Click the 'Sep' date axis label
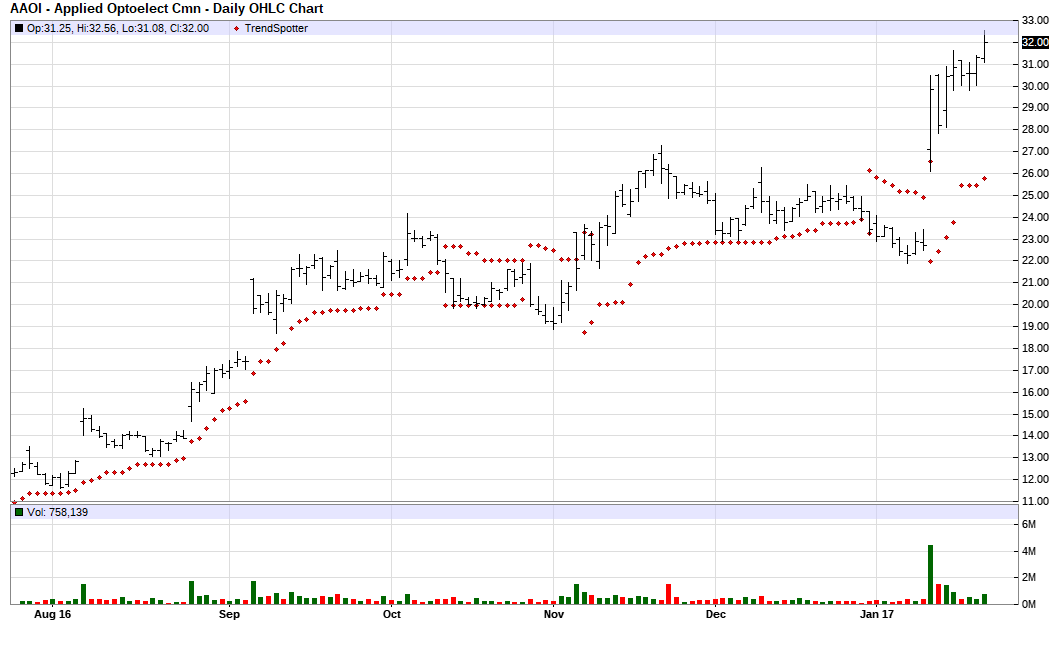 click(229, 615)
